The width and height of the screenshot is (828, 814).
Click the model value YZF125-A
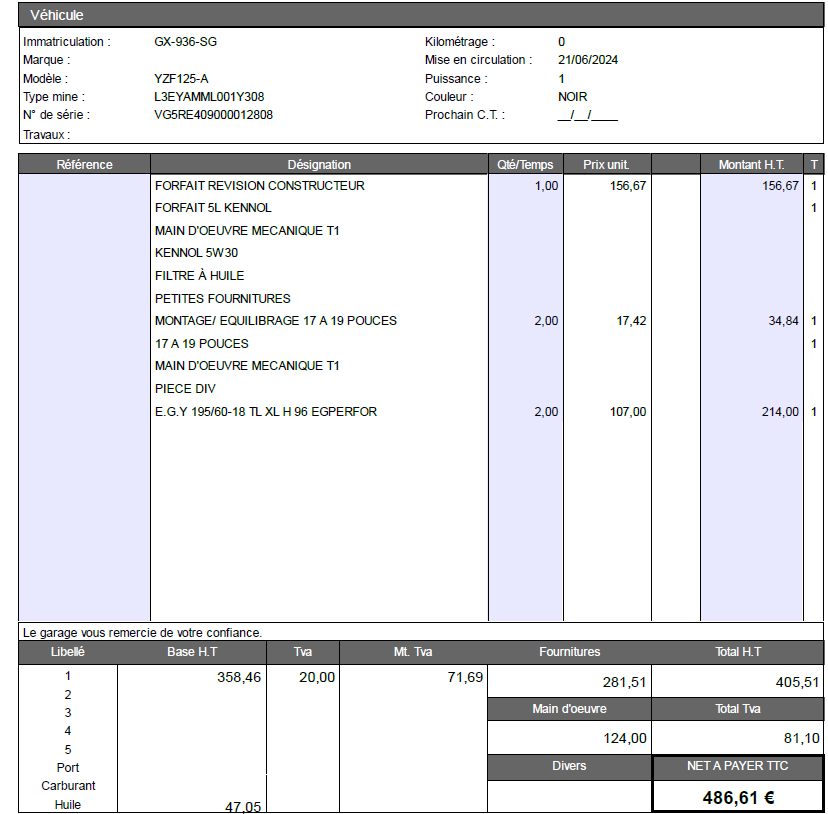pos(181,79)
